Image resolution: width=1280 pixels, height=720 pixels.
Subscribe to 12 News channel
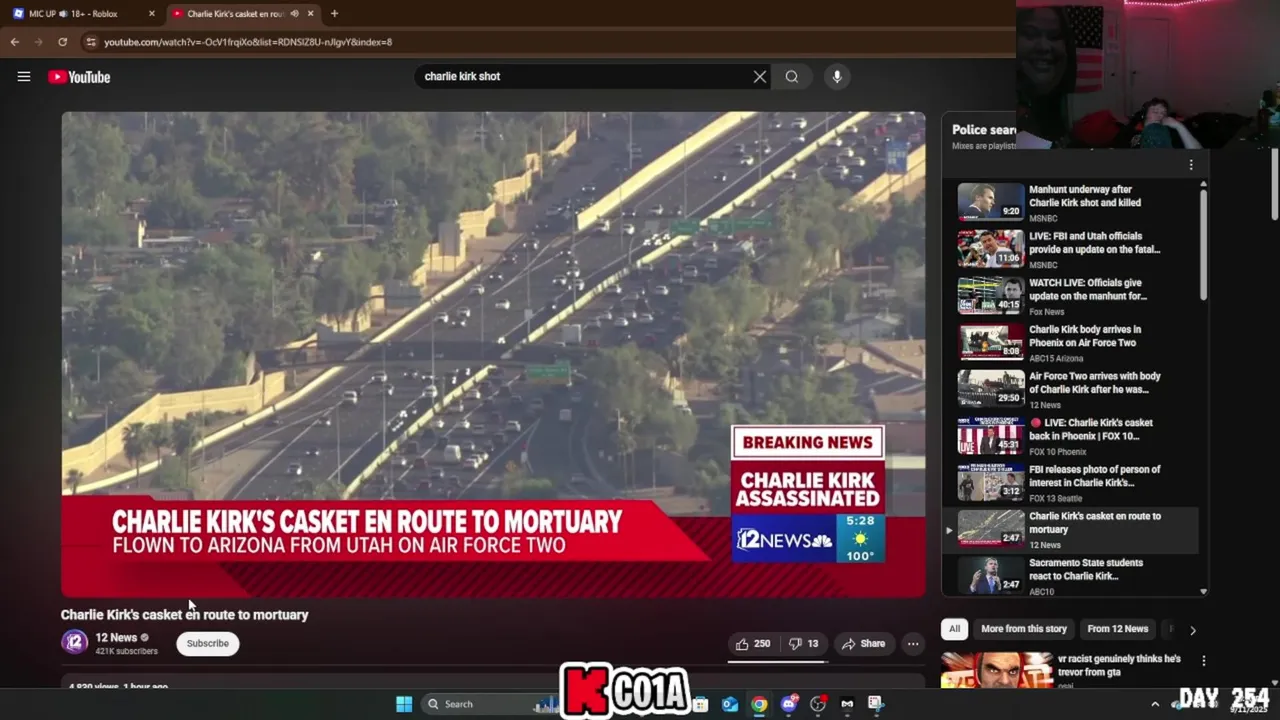208,643
